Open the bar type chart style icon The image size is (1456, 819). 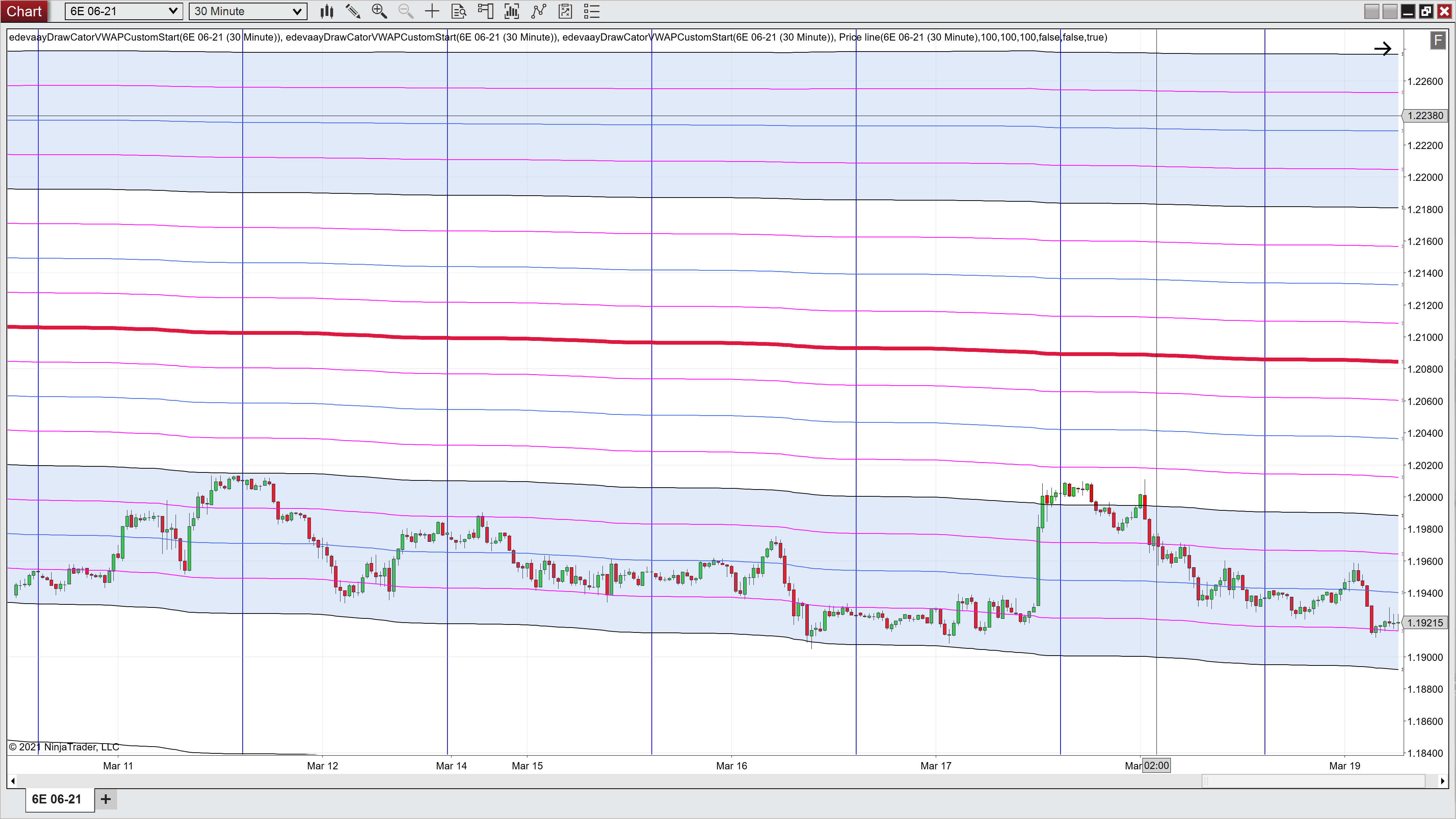tap(327, 11)
